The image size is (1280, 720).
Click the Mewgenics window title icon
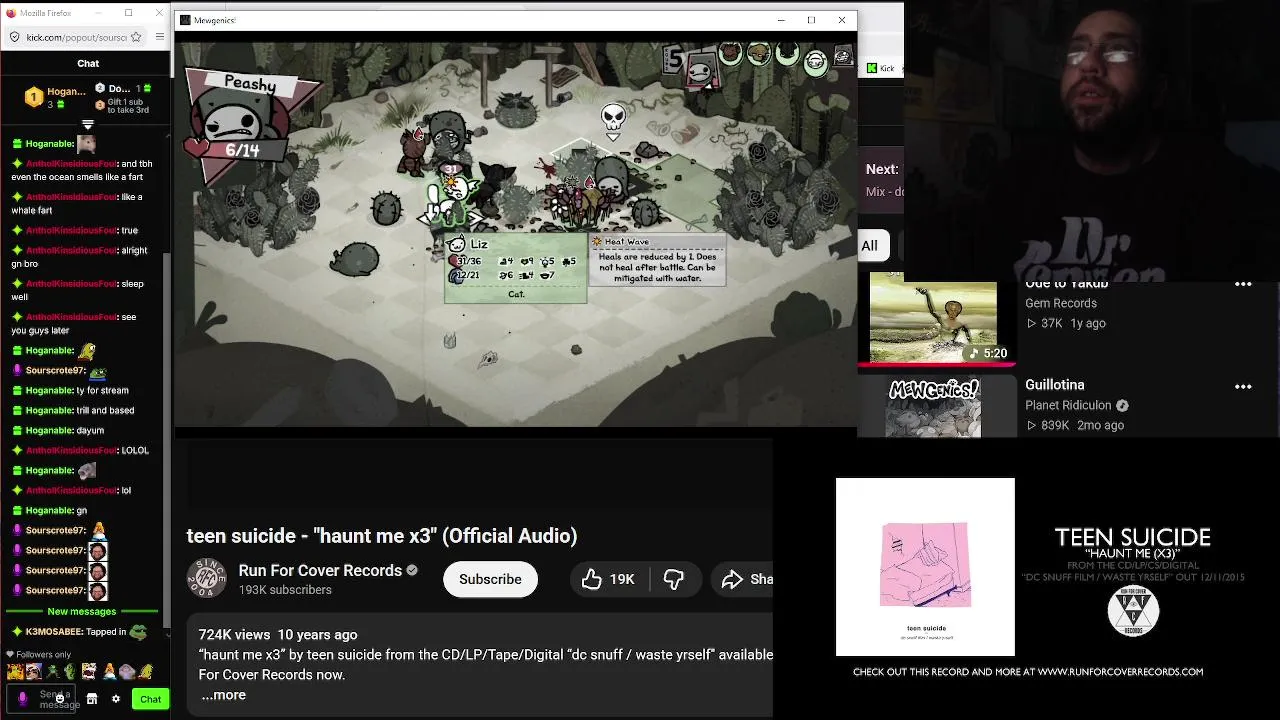tap(186, 20)
